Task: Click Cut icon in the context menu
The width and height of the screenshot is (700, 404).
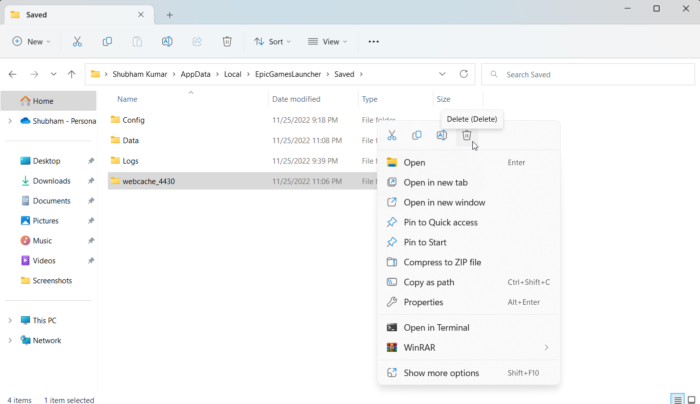Action: click(x=392, y=135)
